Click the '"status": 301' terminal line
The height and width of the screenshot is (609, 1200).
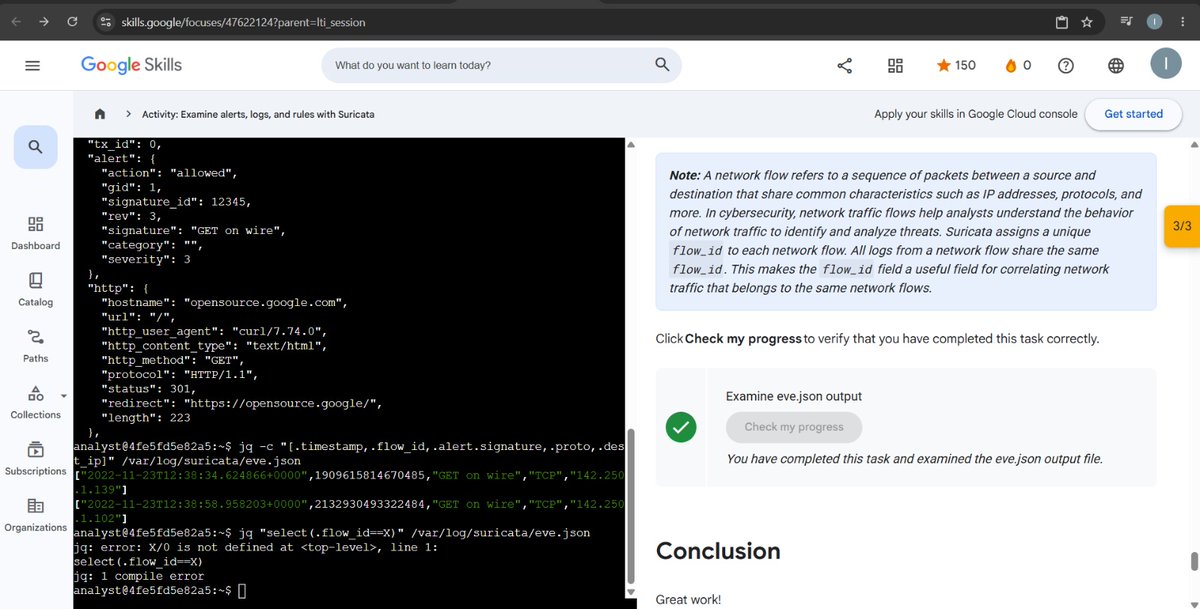(x=148, y=388)
